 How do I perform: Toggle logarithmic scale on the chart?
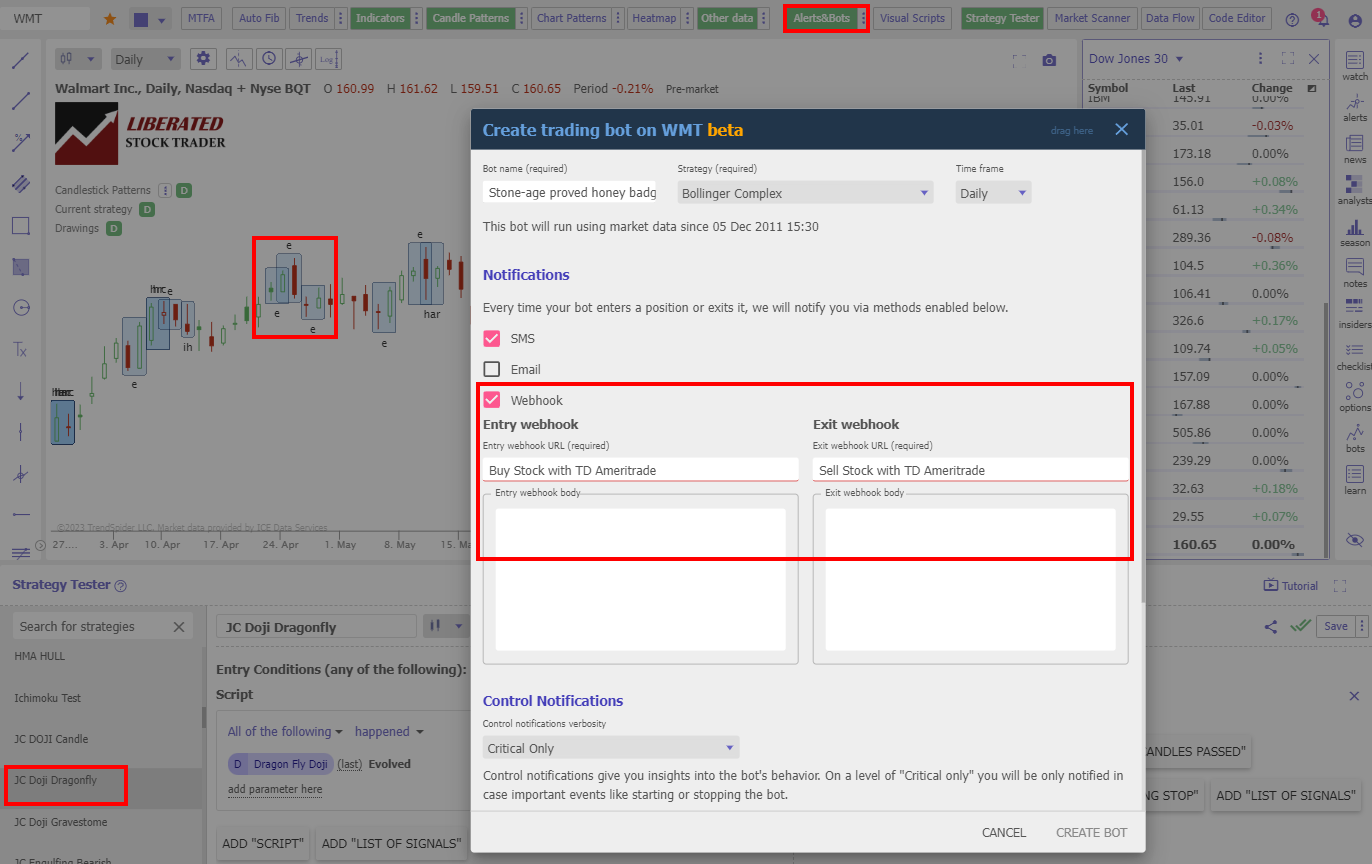[x=328, y=59]
